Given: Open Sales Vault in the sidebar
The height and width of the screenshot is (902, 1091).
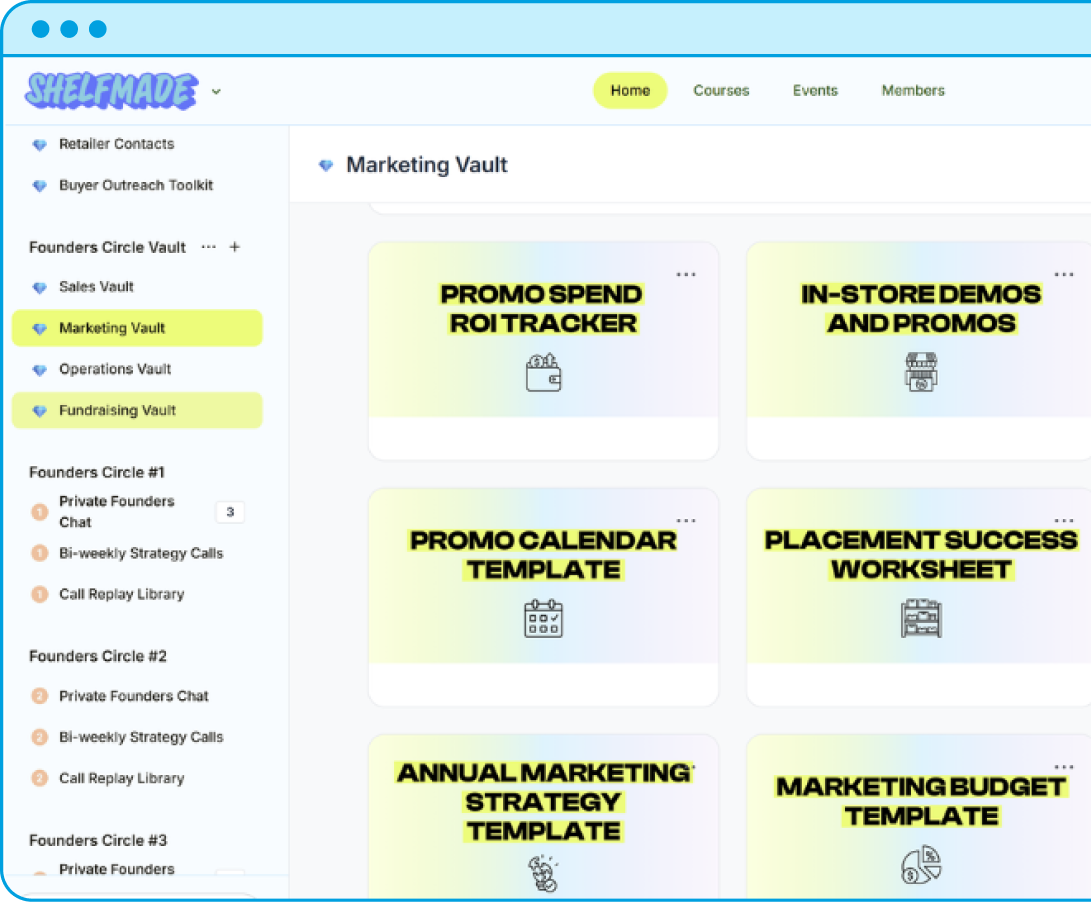Looking at the screenshot, I should point(96,287).
